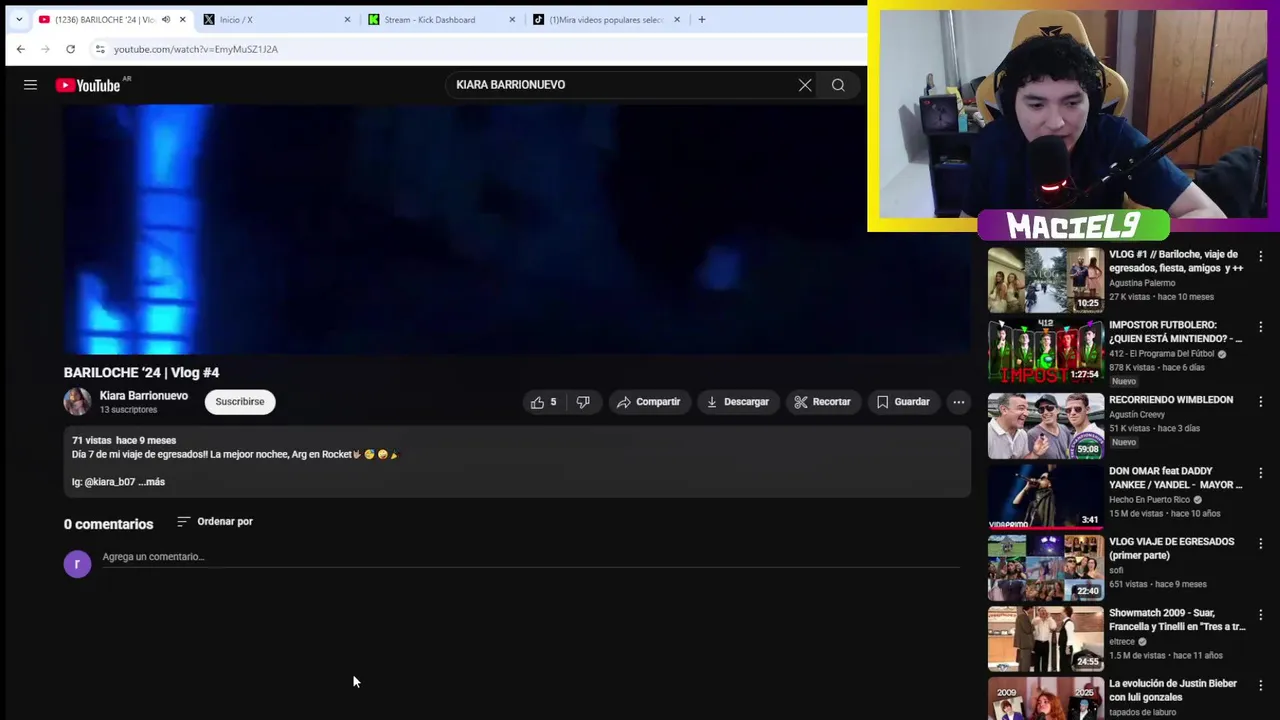
Task: Open Kiara Barrionuevo channel name link
Action: point(144,396)
